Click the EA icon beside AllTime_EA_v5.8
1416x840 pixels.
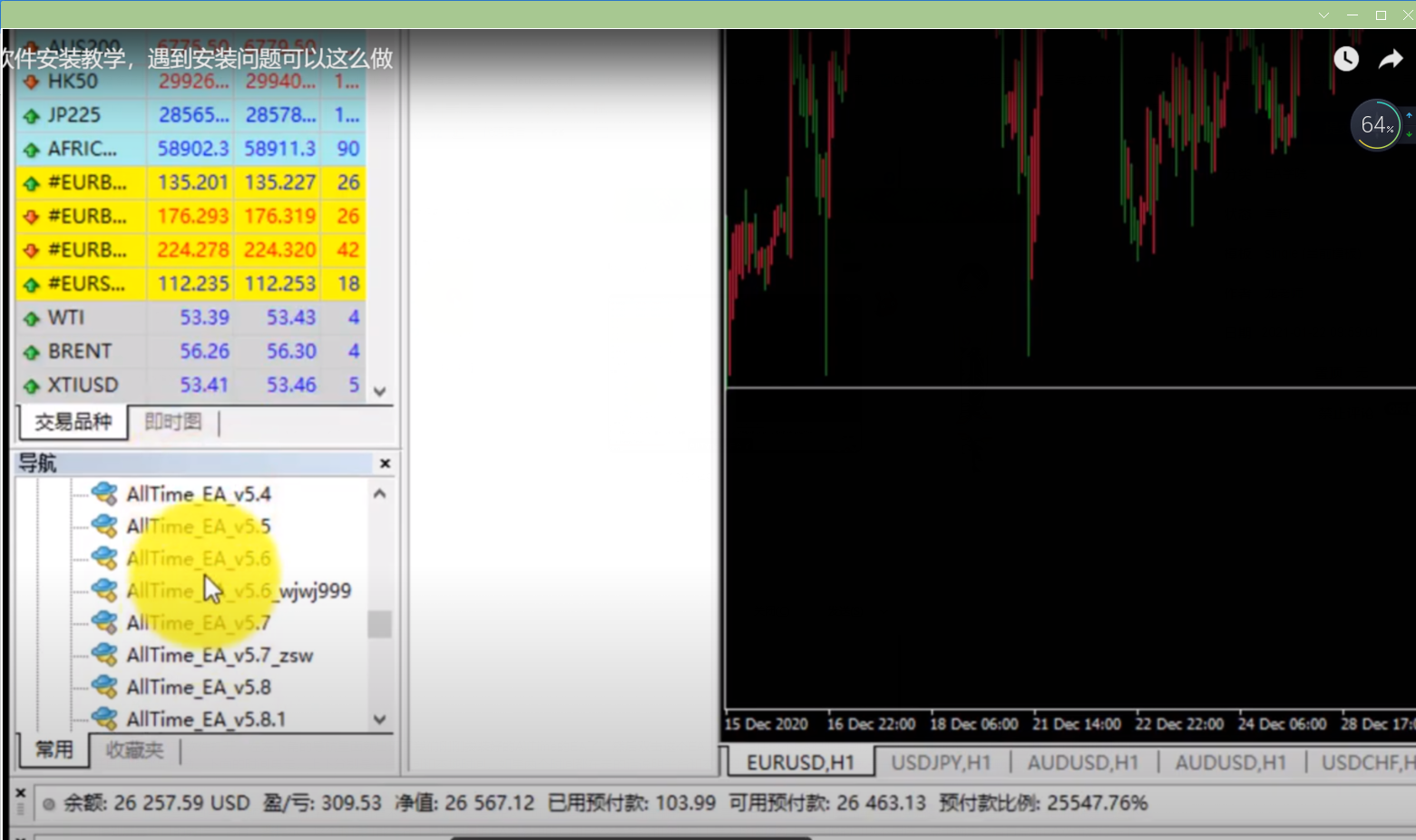pos(105,687)
